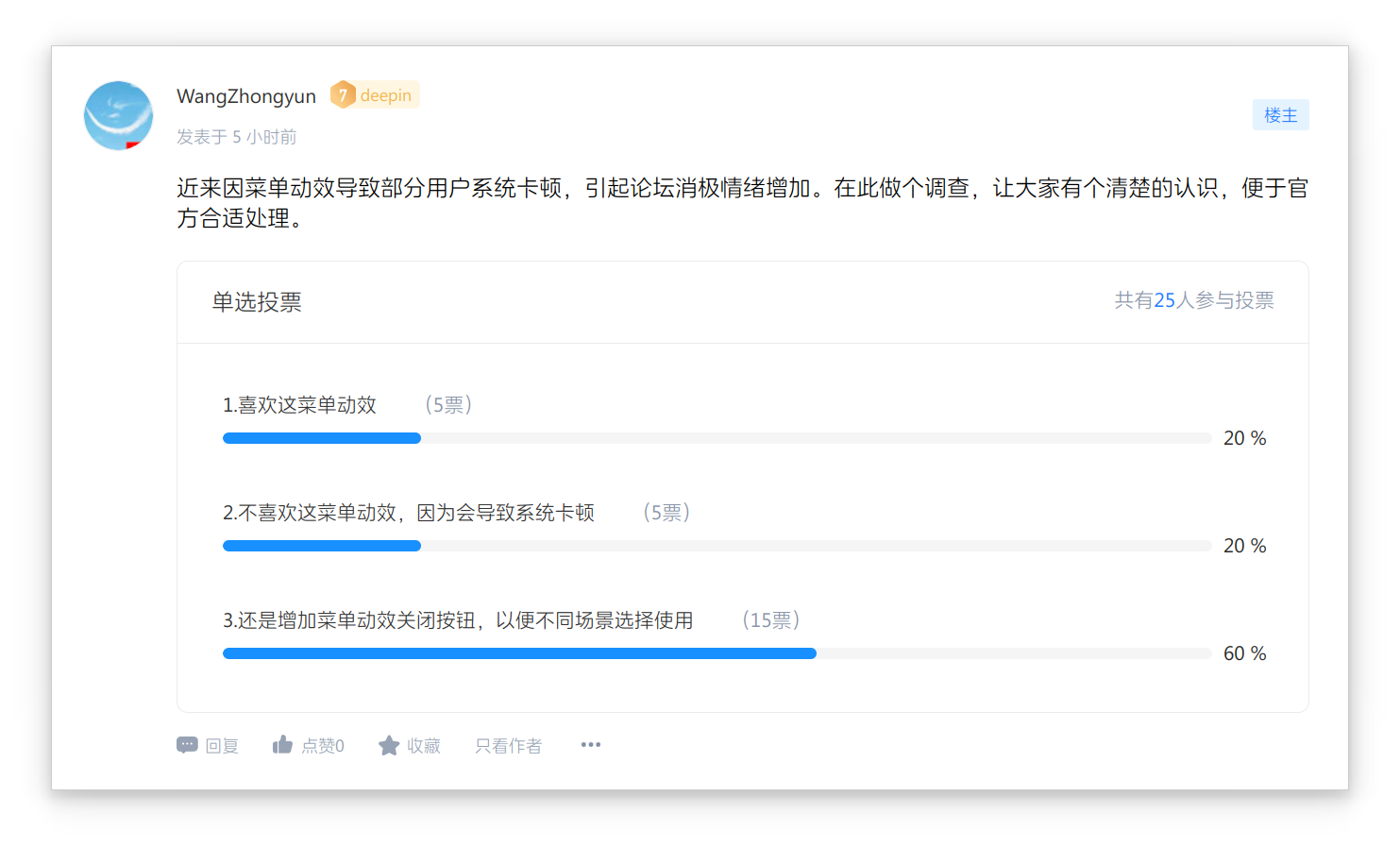Open the three-dots more options menu
This screenshot has width=1400, height=847.
coord(591,745)
